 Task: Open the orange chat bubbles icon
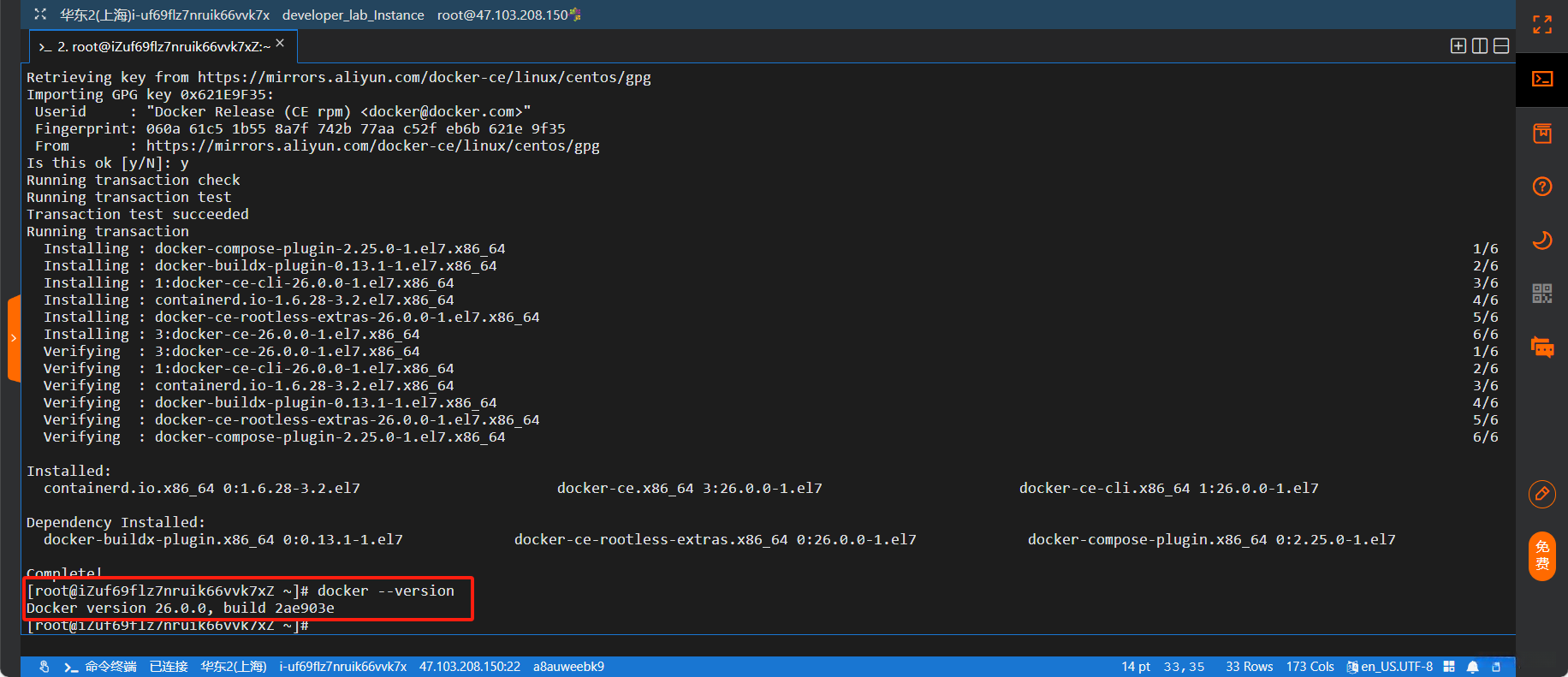1542,347
